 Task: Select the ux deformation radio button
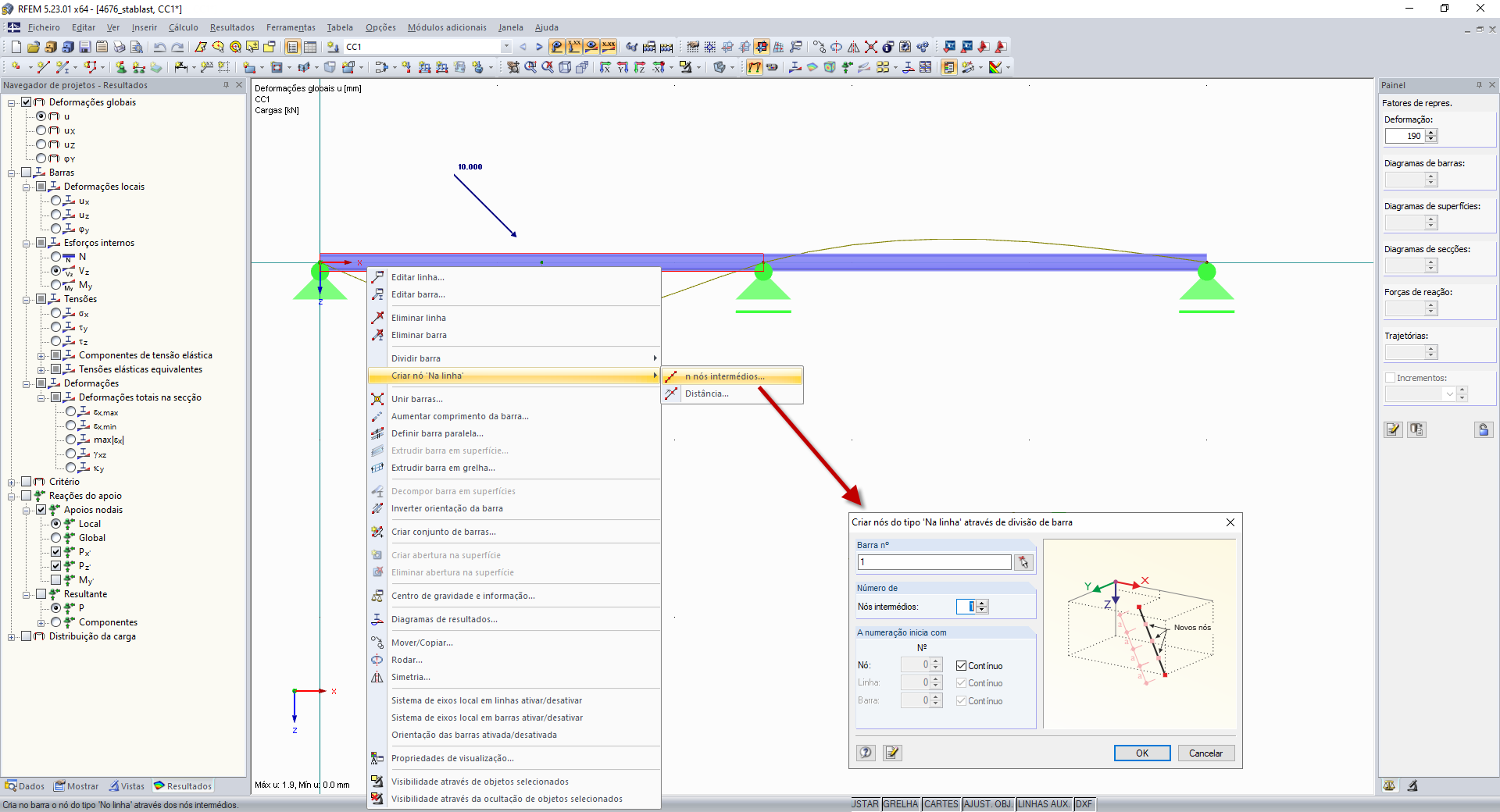pos(41,130)
